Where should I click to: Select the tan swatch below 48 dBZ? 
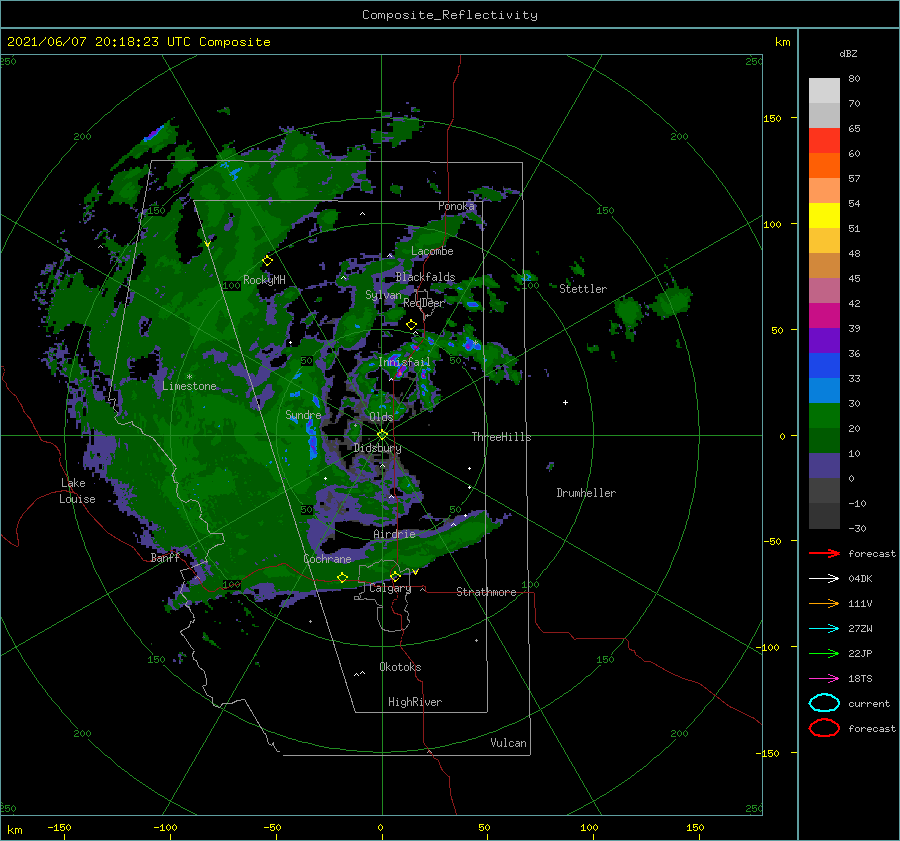(824, 266)
